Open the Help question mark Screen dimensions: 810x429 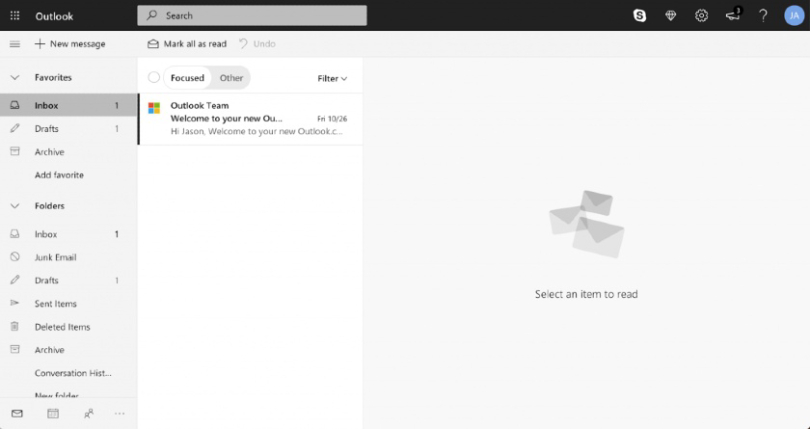tap(763, 16)
